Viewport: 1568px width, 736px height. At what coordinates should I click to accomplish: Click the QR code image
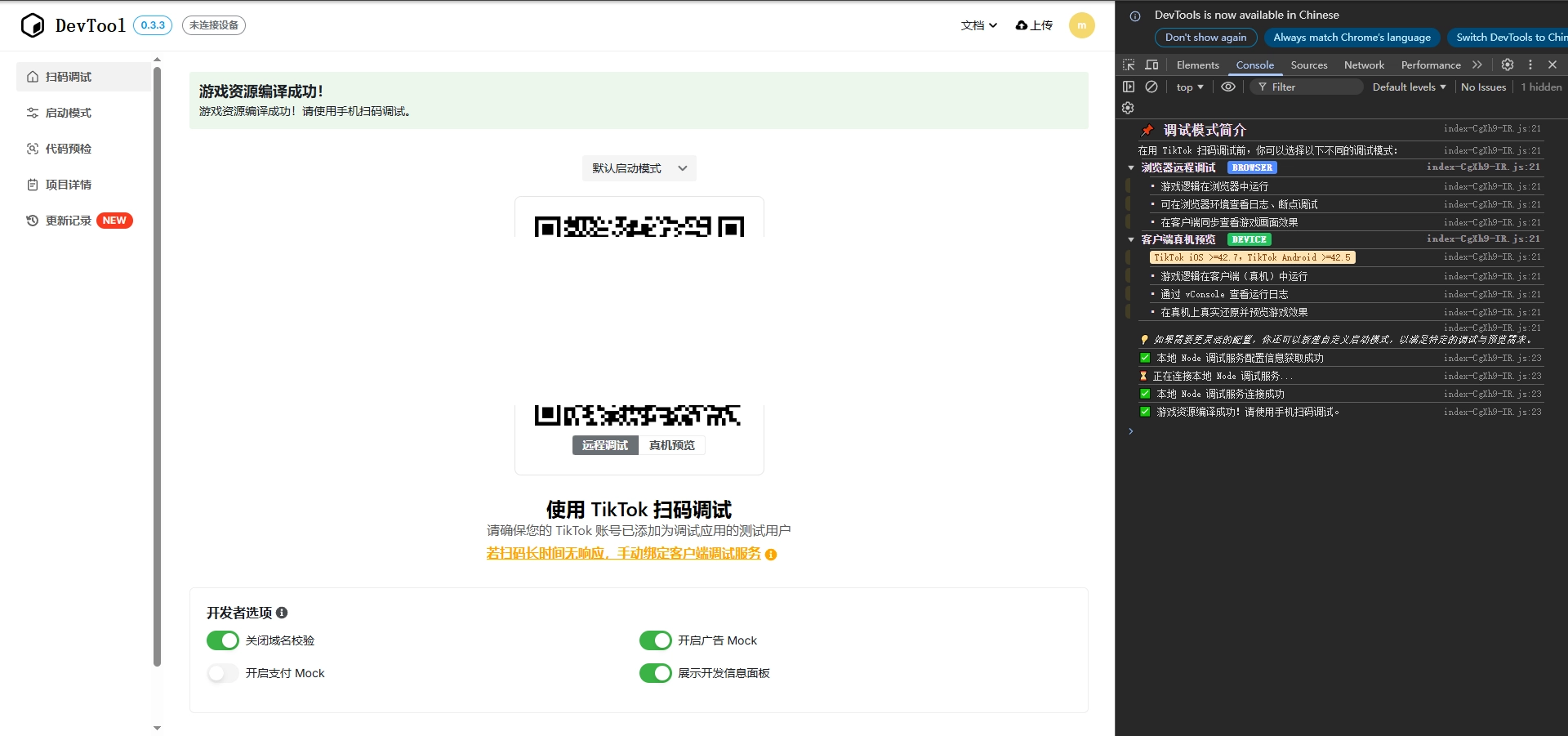tap(639, 320)
